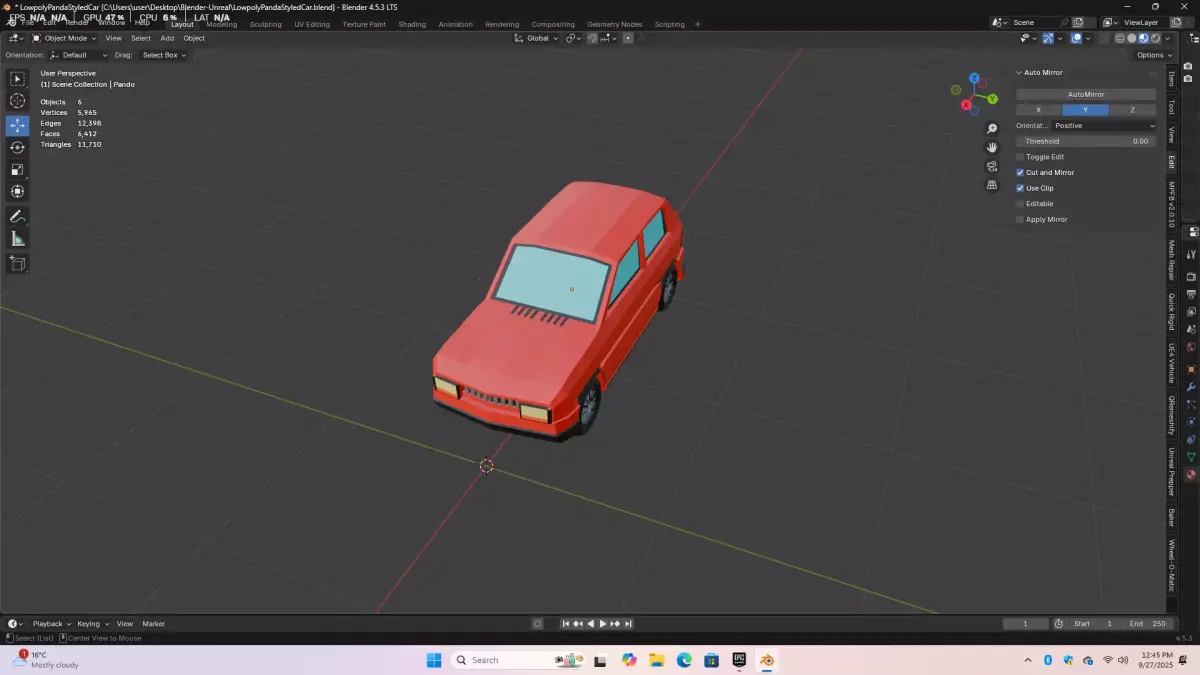This screenshot has width=1200, height=675.
Task: Open the Add menu
Action: click(167, 38)
